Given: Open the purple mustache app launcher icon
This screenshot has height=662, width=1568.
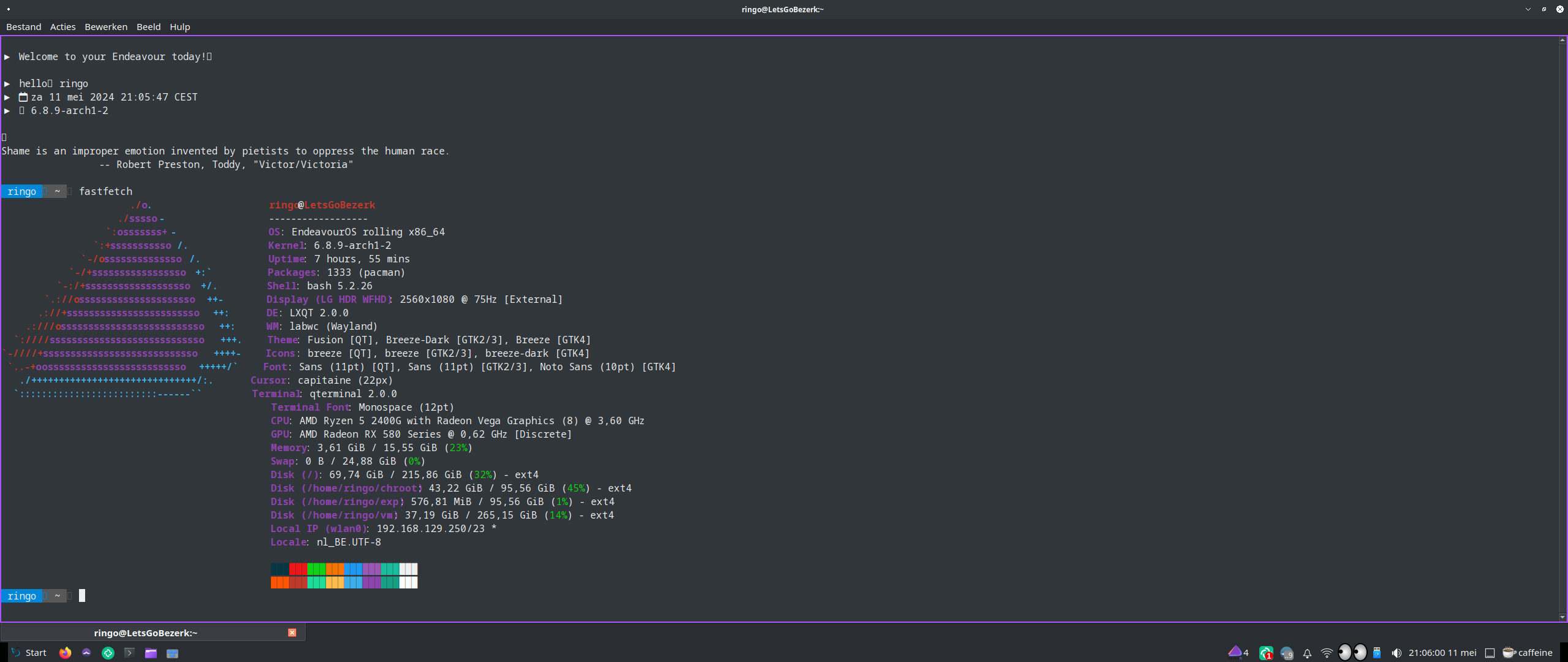Looking at the screenshot, I should (x=86, y=653).
